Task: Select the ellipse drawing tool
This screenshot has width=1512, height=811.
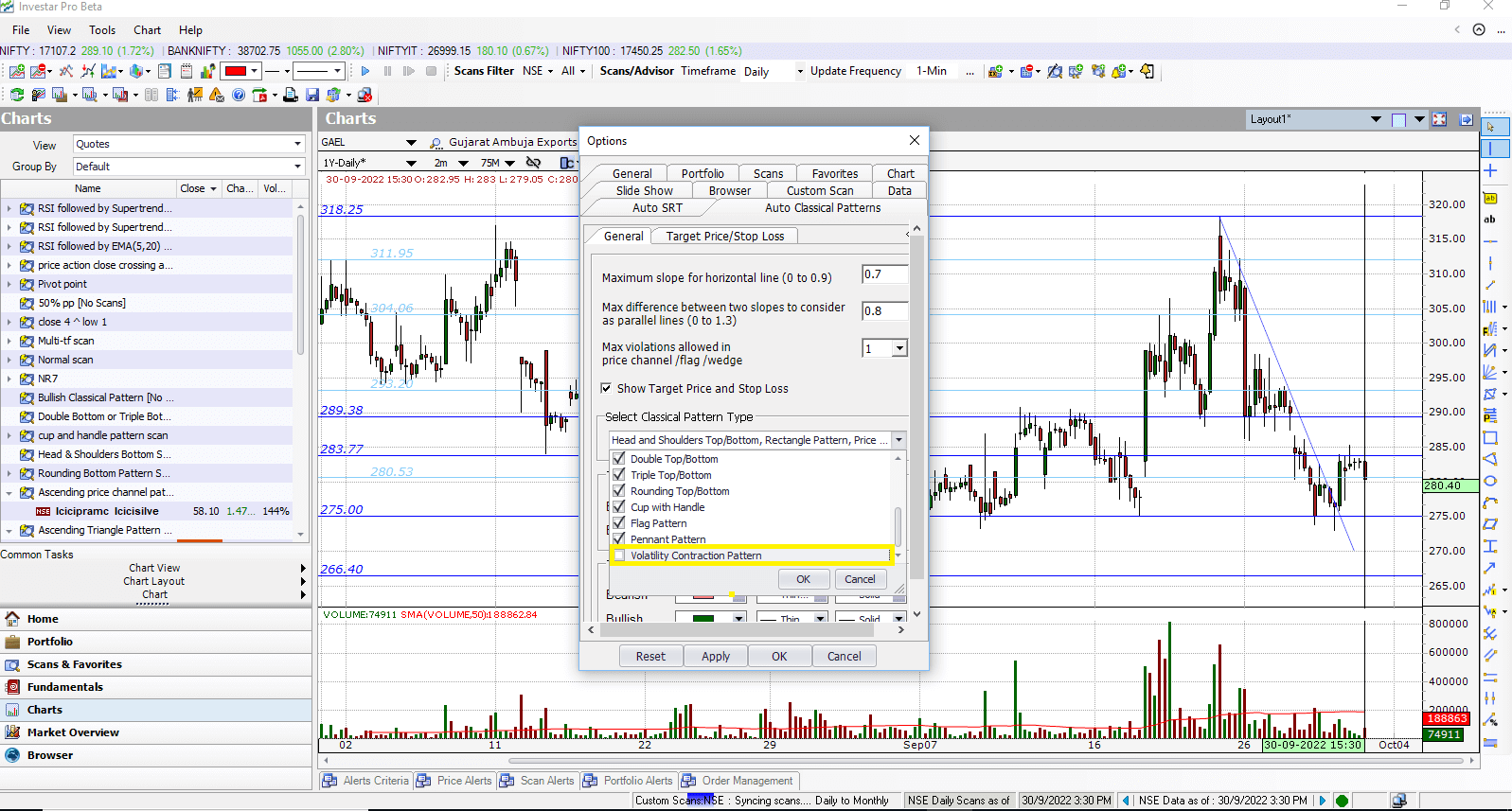Action: coord(1490,481)
